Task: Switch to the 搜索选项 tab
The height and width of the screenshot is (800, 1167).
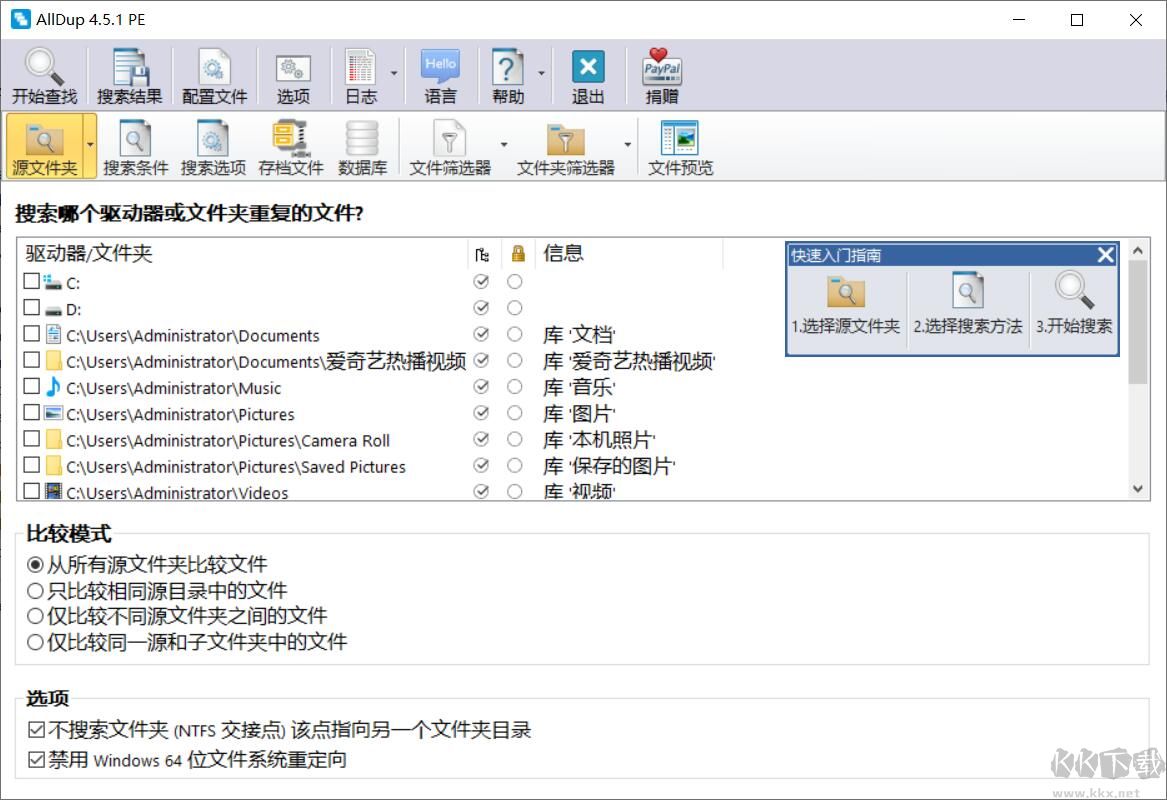Action: coord(213,140)
